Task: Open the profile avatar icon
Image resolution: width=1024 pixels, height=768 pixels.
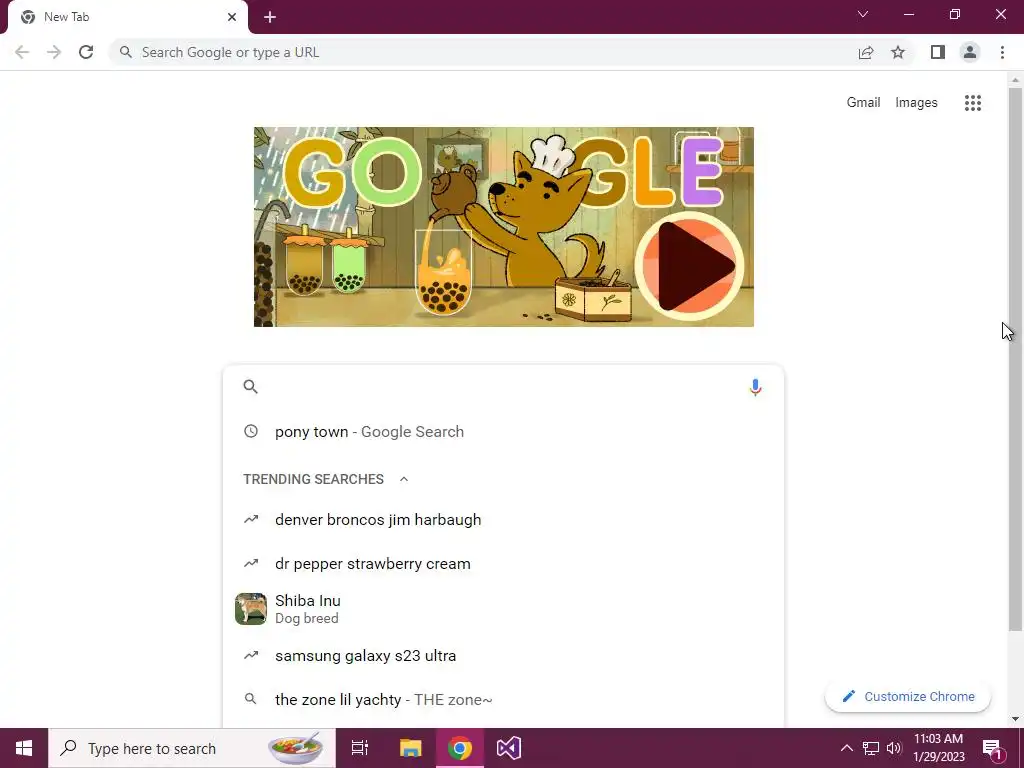Action: [970, 52]
